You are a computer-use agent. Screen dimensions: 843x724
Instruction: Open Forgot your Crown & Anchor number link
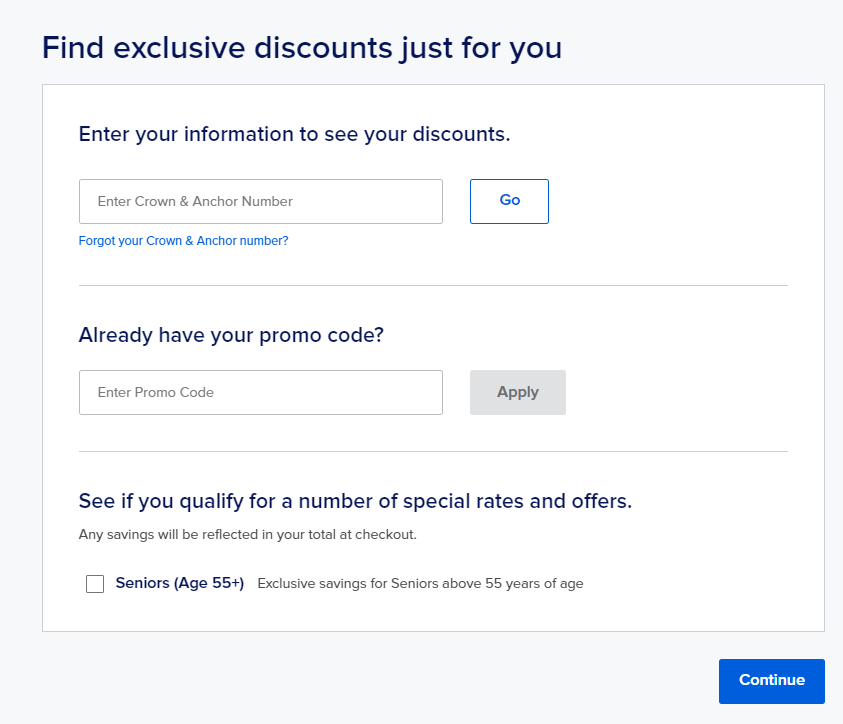click(x=183, y=241)
